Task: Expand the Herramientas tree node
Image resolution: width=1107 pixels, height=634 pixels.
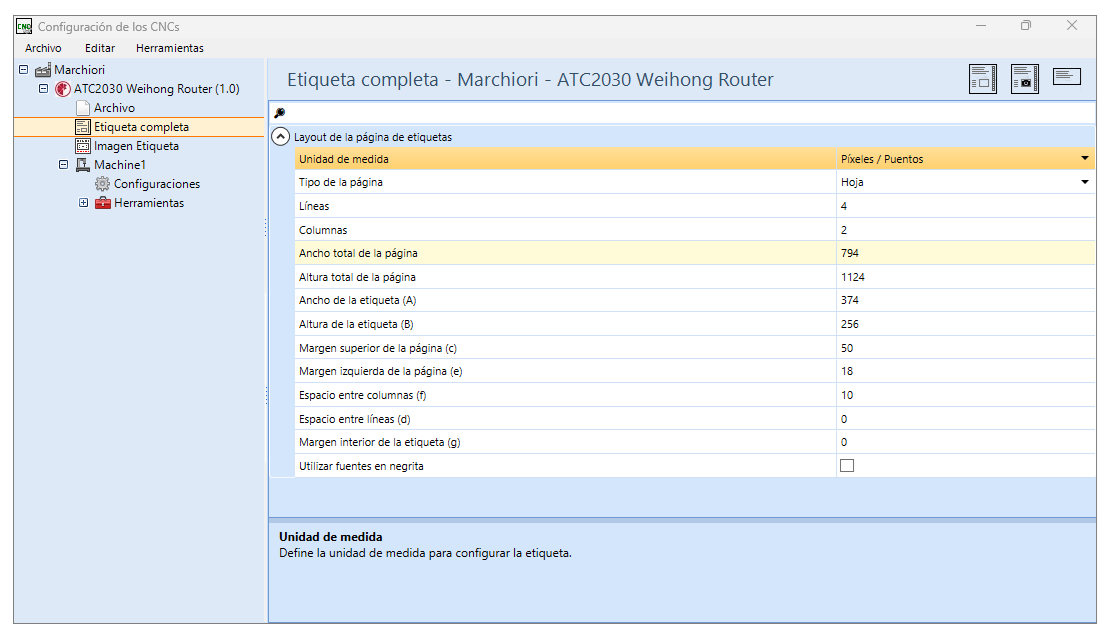Action: click(83, 203)
